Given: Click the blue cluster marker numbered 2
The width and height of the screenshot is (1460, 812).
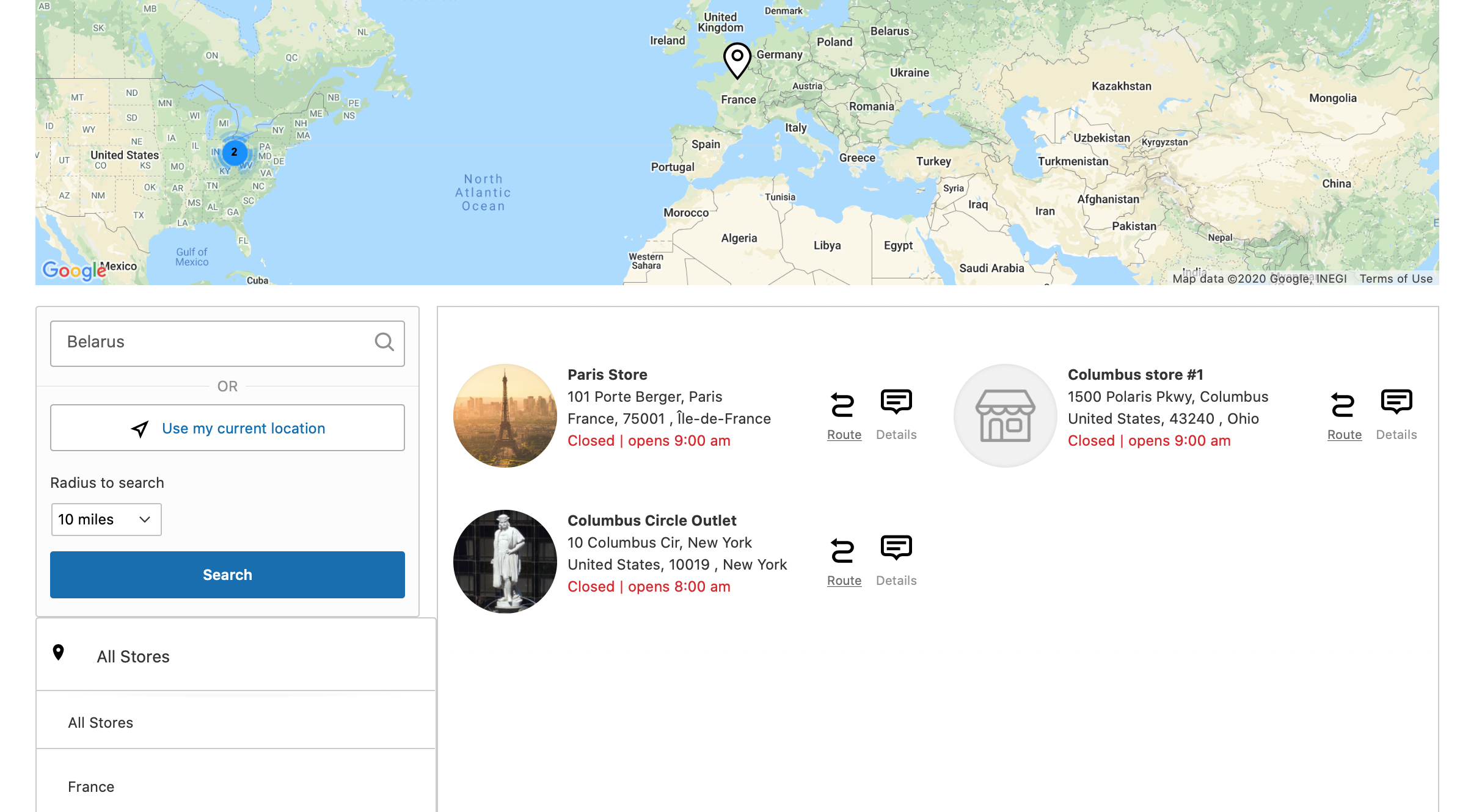Looking at the screenshot, I should coord(235,152).
